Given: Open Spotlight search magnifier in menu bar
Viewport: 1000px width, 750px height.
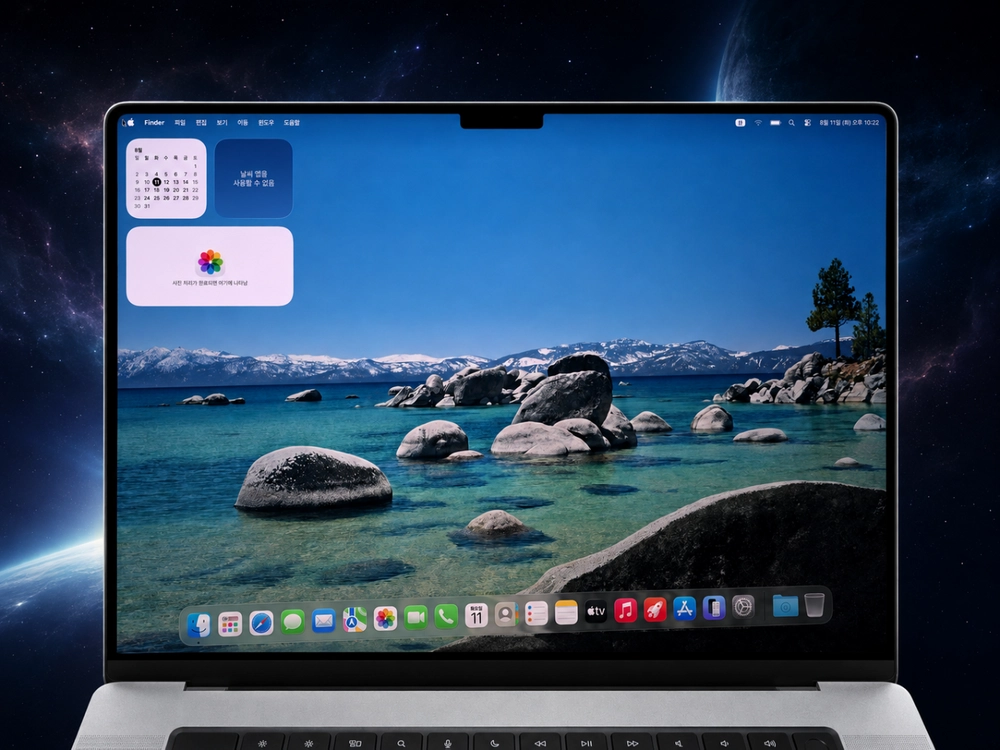Looking at the screenshot, I should tap(791, 122).
